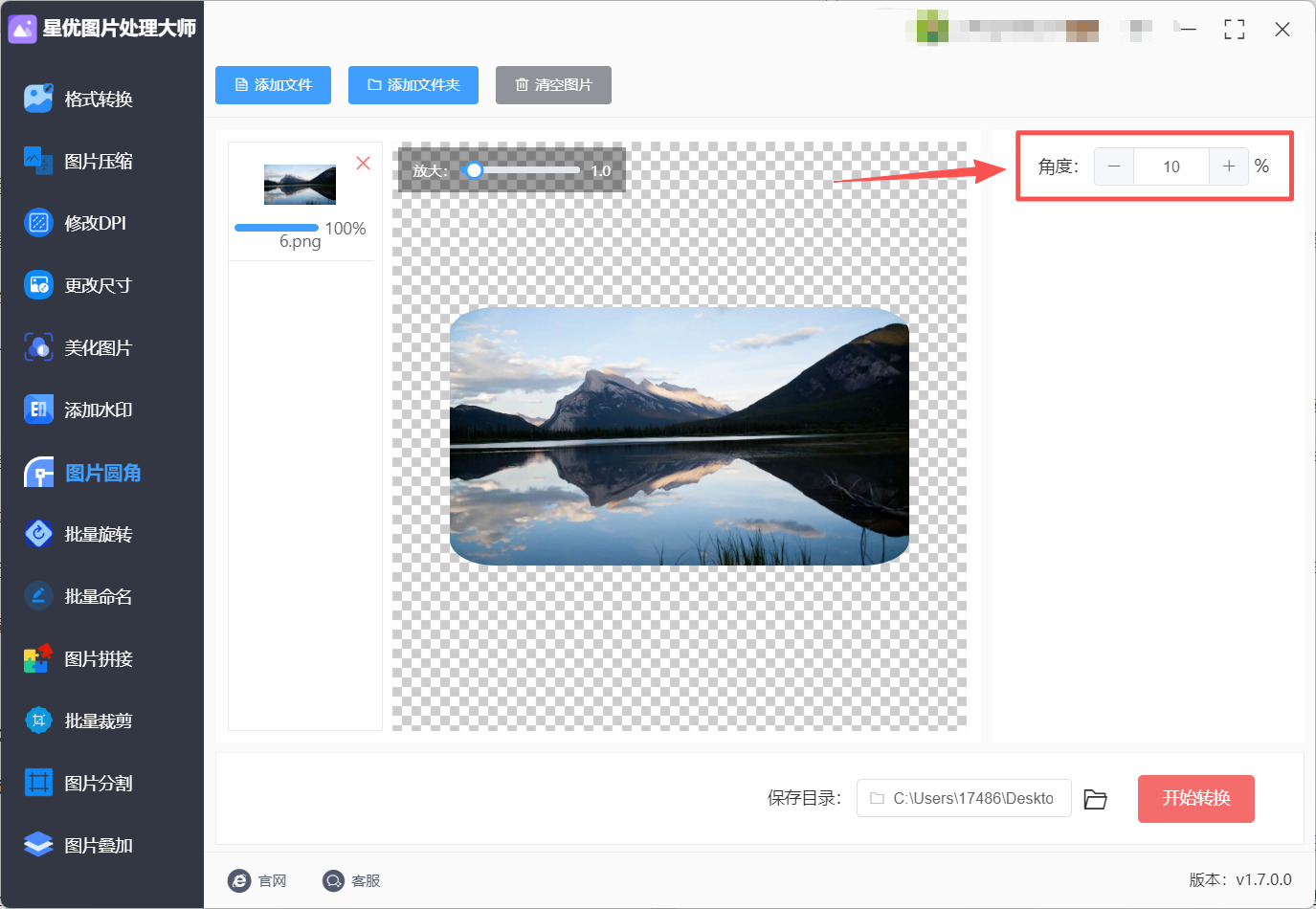The width and height of the screenshot is (1316, 909).
Task: Click the 图片圆角 rounded corner icon
Action: (x=38, y=473)
